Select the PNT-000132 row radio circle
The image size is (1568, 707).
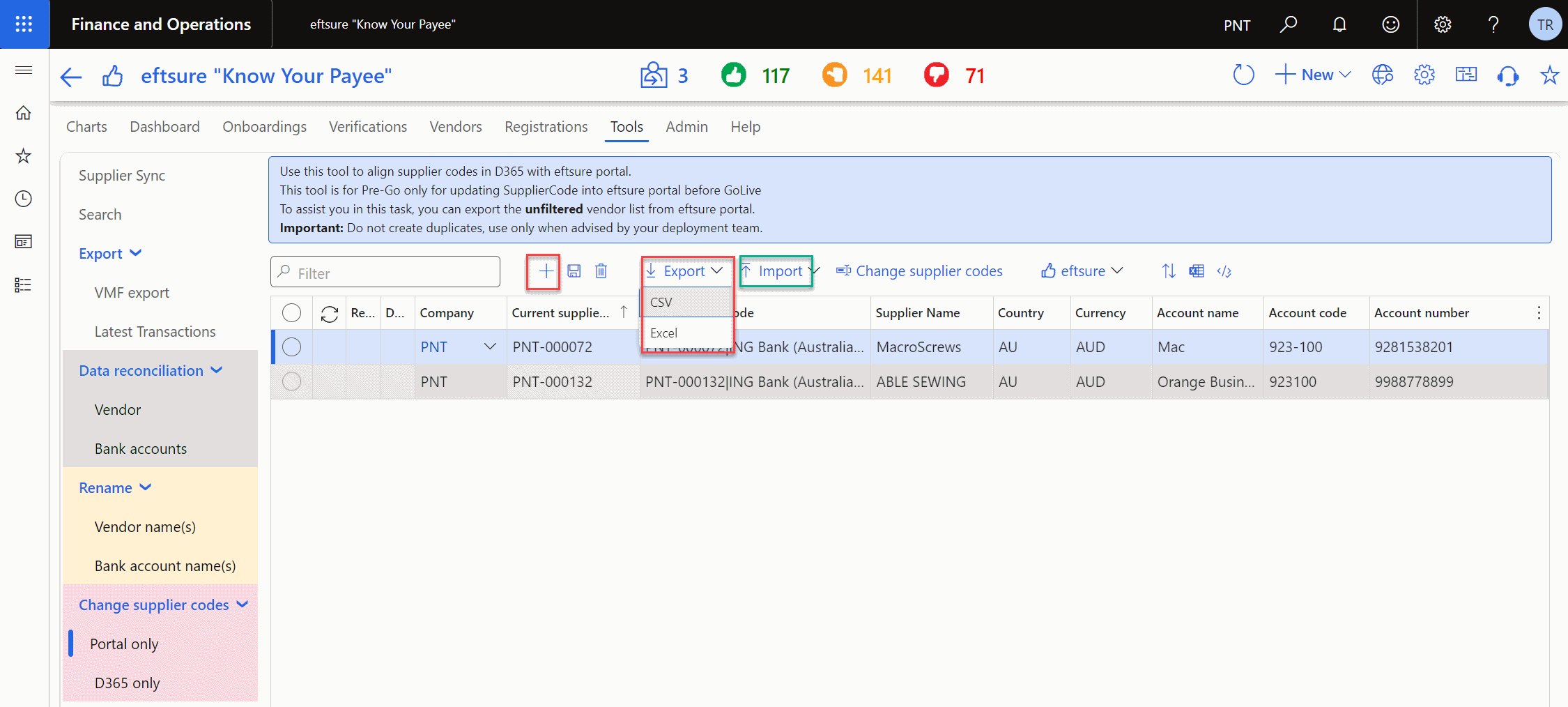[x=292, y=381]
